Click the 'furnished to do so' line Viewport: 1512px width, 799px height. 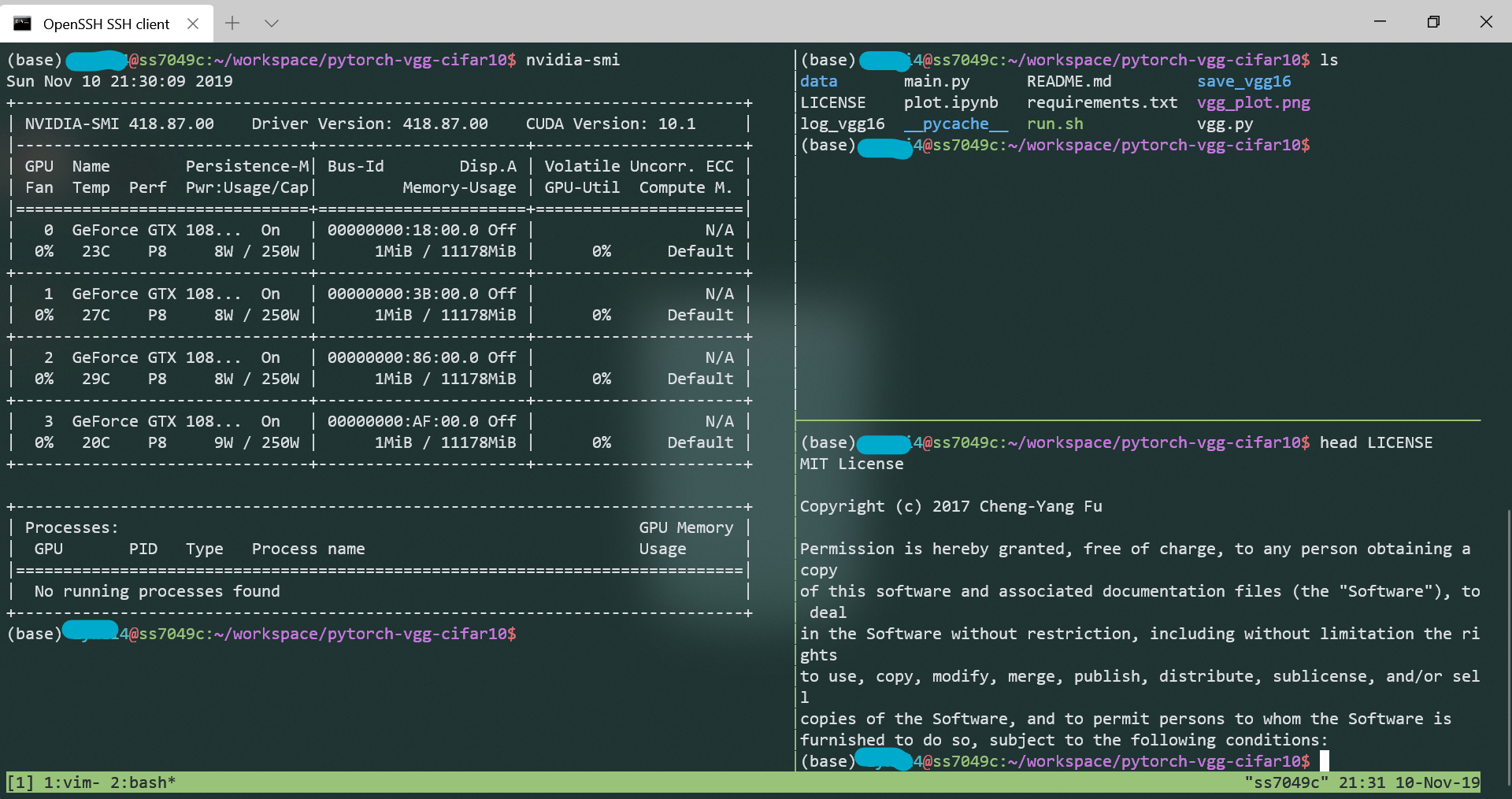pyautogui.click(x=1064, y=740)
